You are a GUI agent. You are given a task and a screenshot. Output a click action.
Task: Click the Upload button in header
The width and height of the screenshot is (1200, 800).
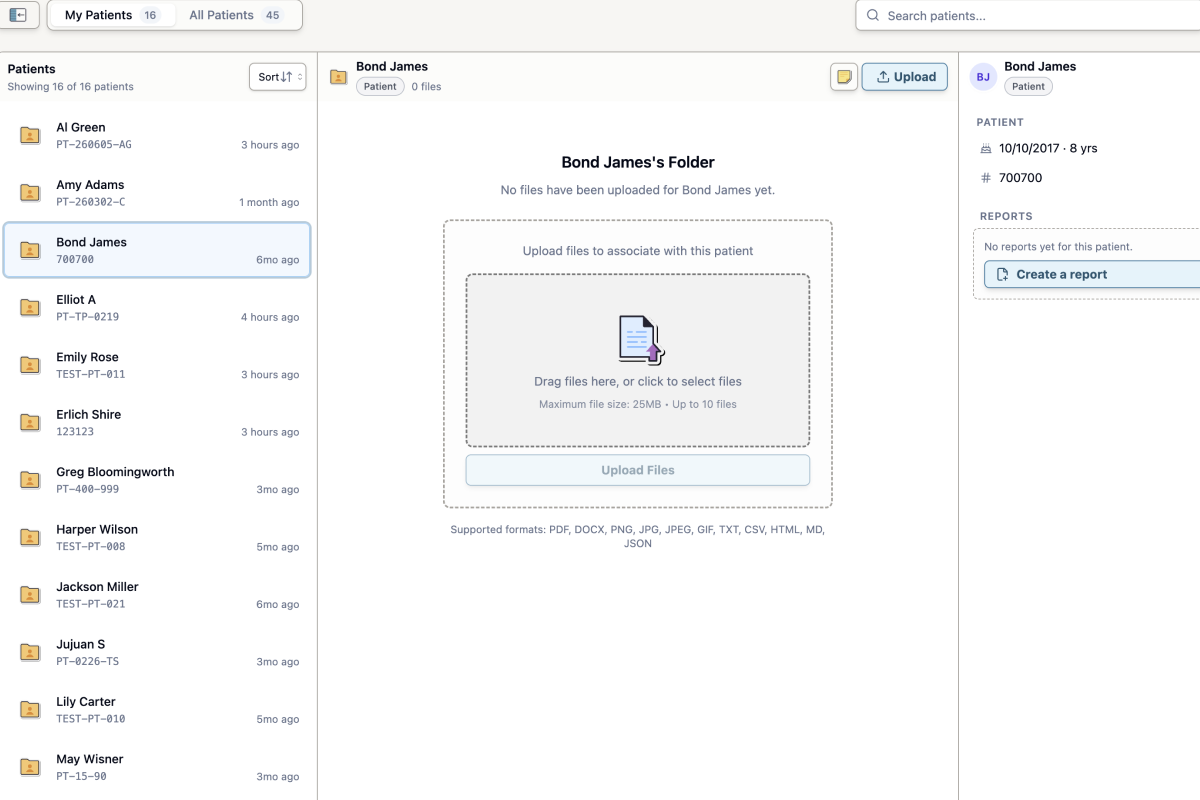[x=905, y=77]
